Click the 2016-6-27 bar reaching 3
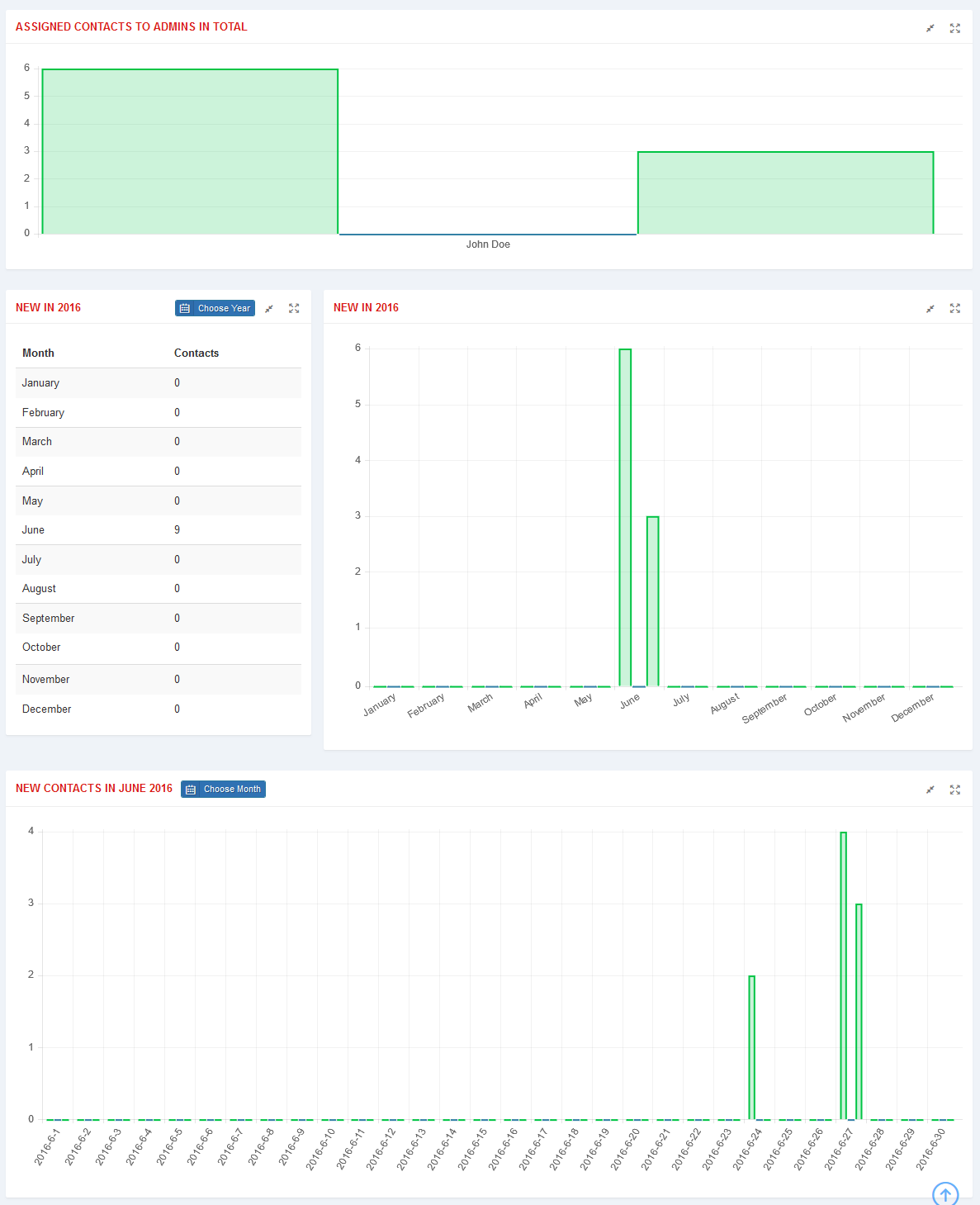 coord(859,1012)
